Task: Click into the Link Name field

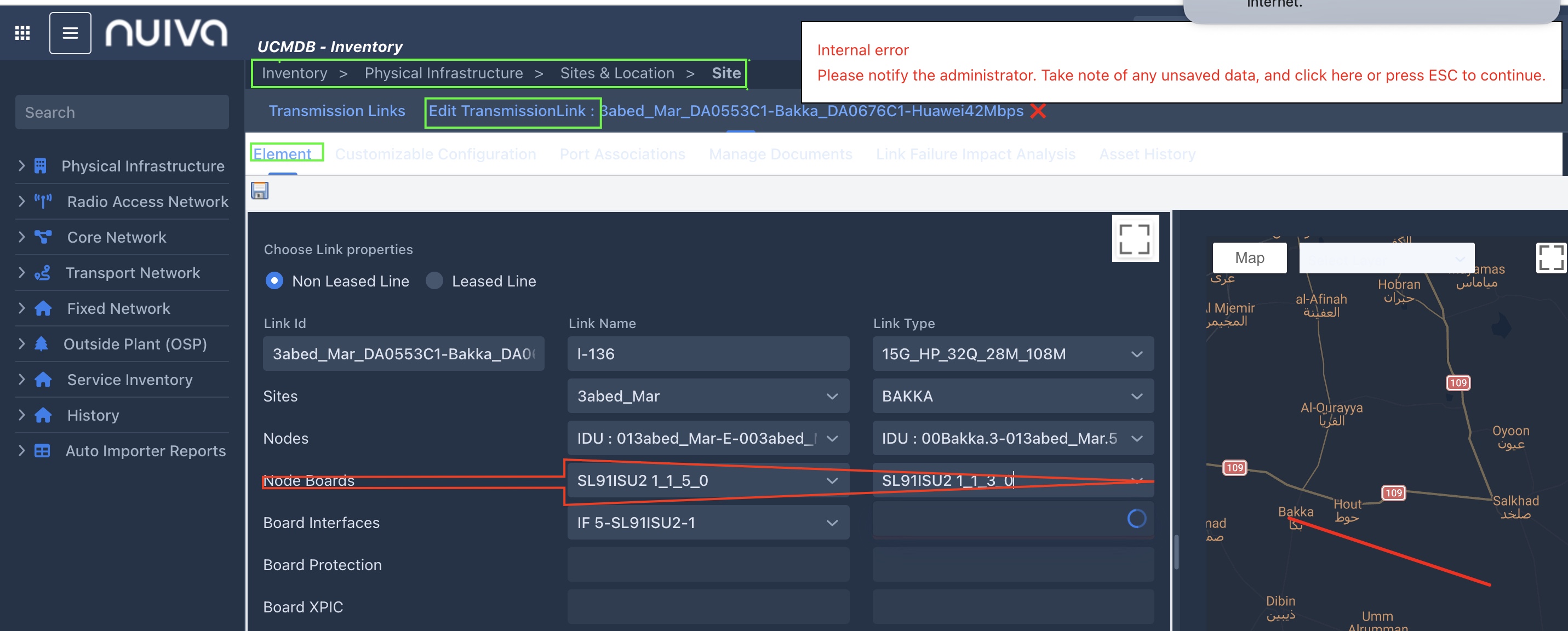Action: pos(707,353)
